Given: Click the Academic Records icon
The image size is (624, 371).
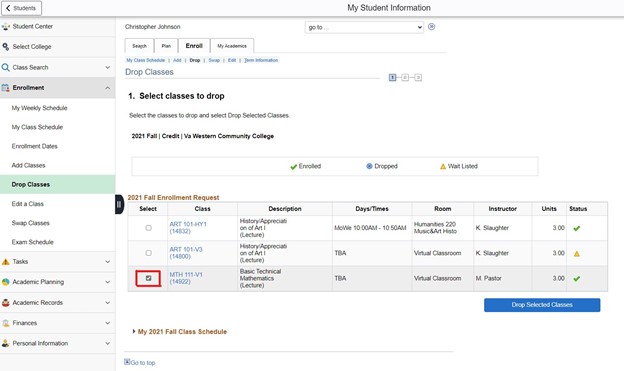Looking at the screenshot, I should coord(6,303).
